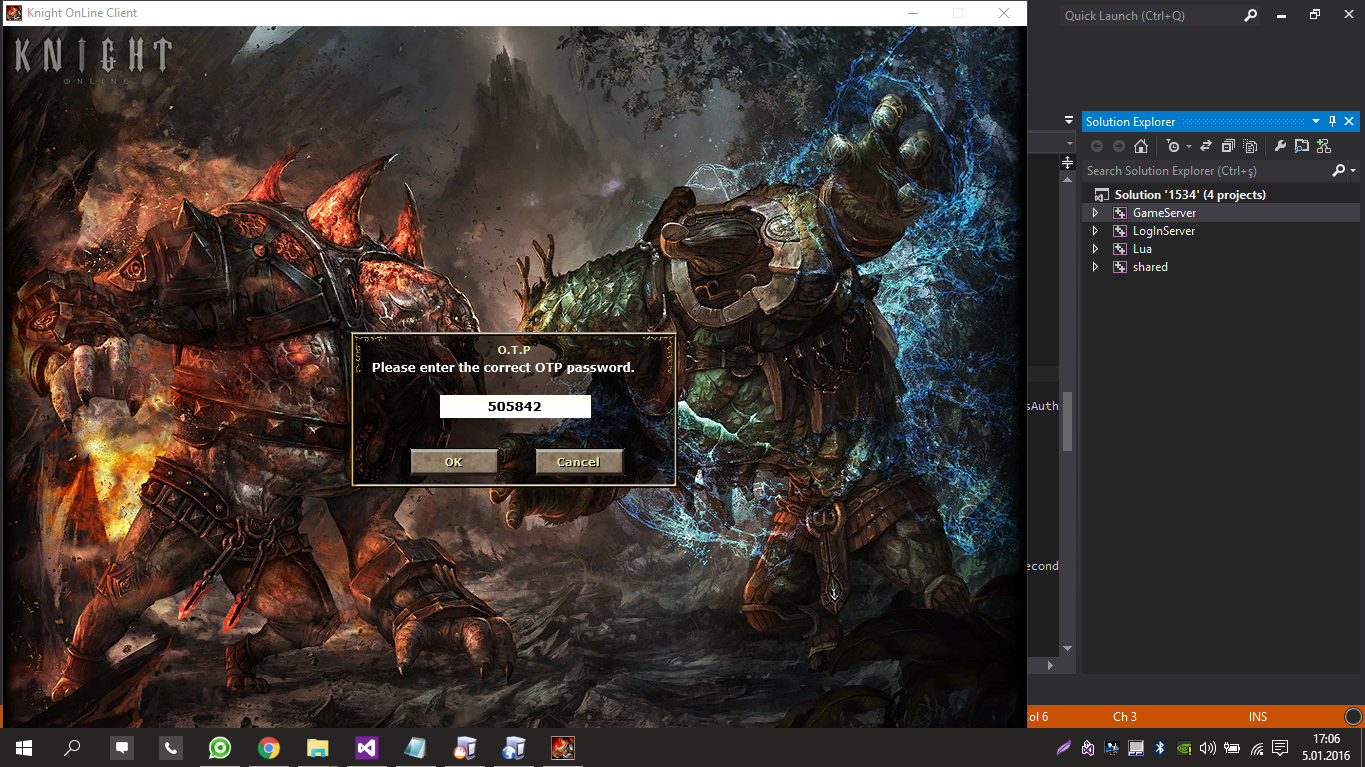Open WhatsApp from the taskbar
The width and height of the screenshot is (1365, 767).
point(220,747)
